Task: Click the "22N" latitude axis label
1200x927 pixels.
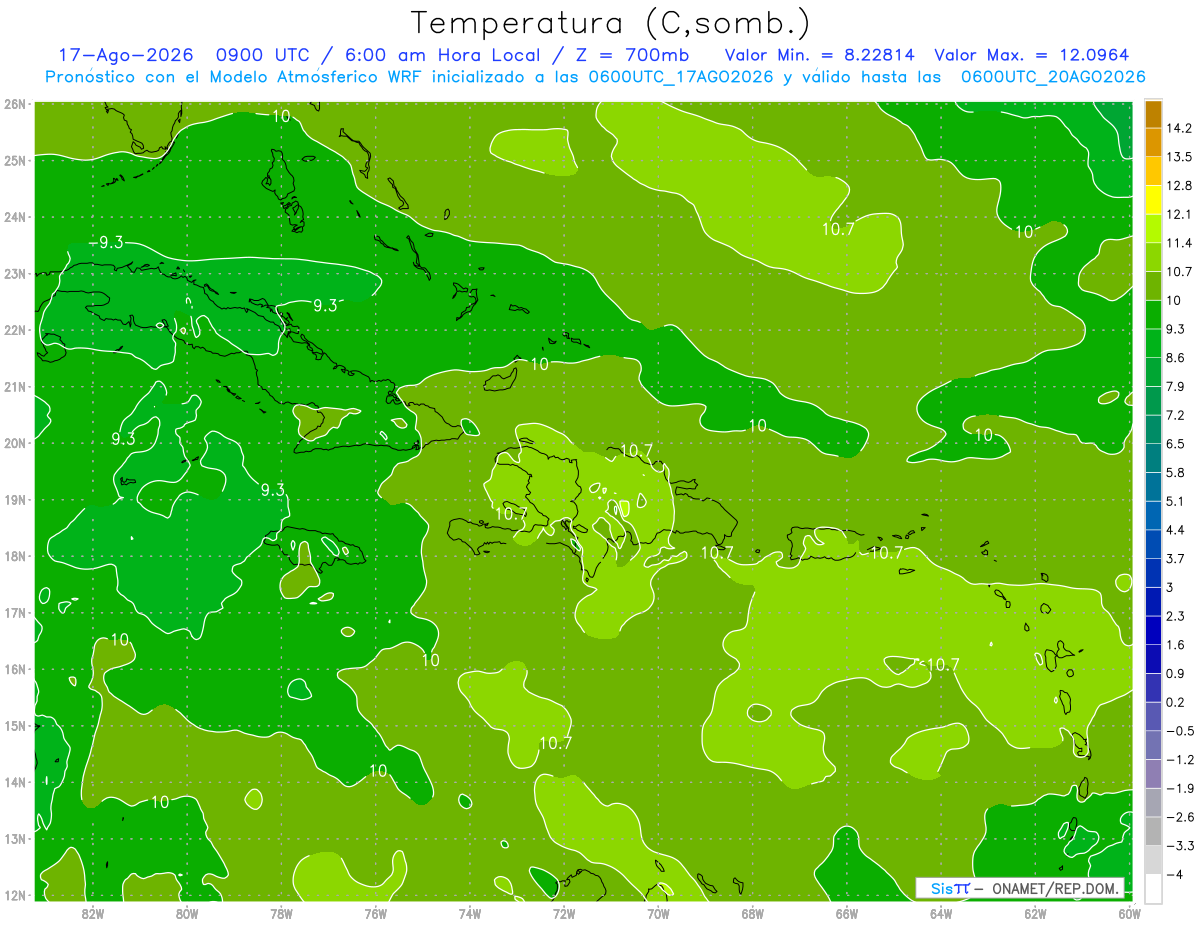Action: (x=15, y=330)
